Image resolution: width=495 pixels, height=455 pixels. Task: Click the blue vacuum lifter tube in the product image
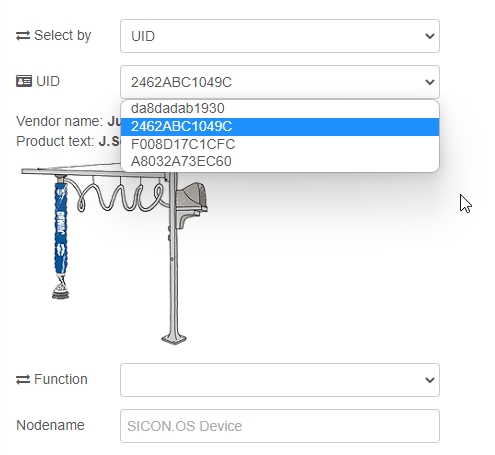pos(61,228)
